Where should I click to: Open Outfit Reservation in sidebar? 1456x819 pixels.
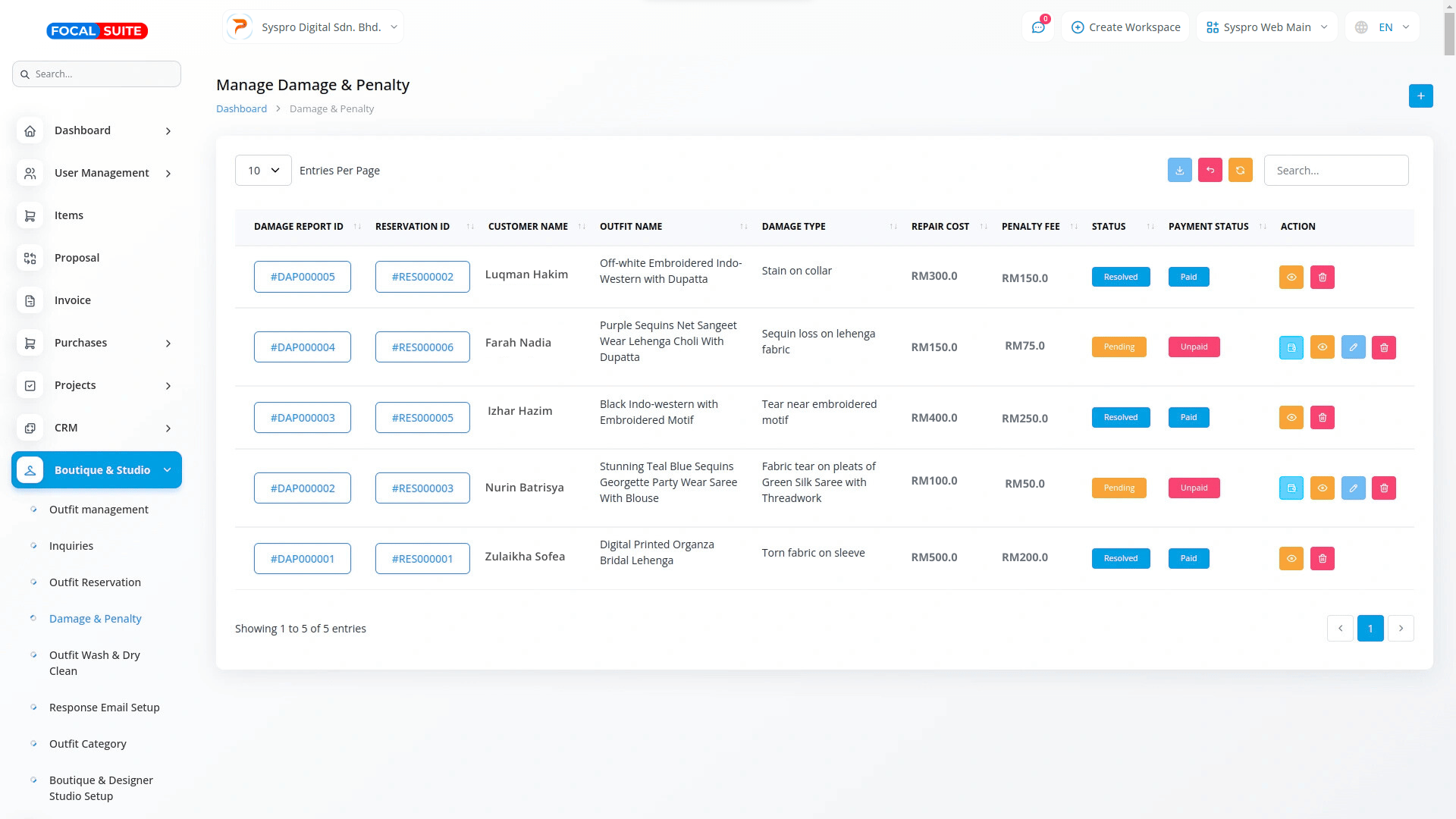point(95,582)
